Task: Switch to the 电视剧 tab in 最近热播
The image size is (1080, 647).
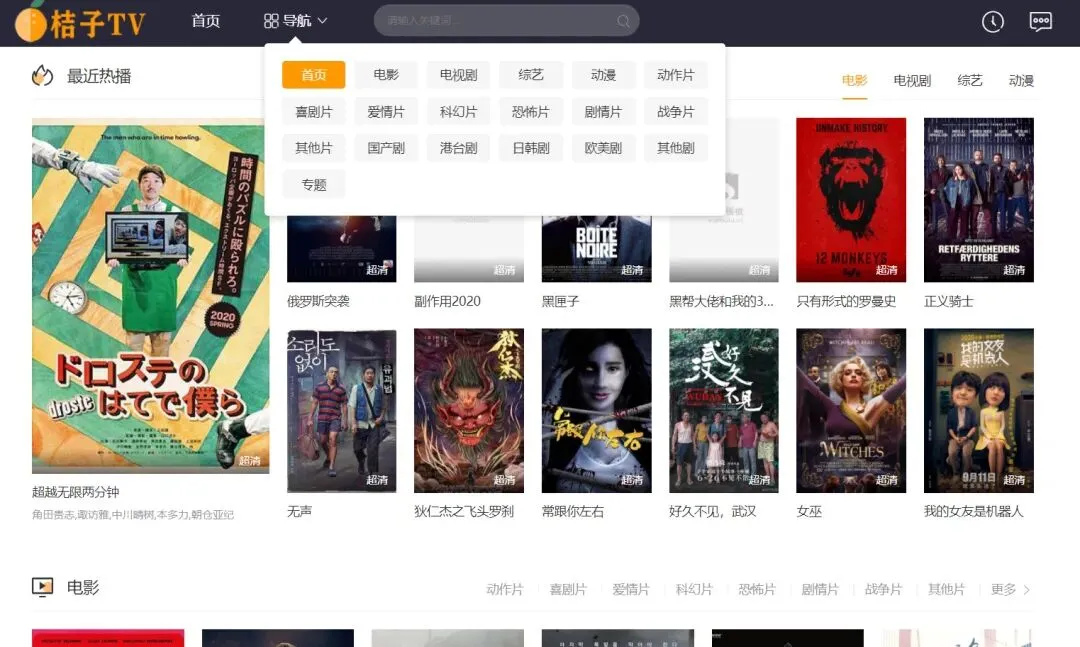Action: coord(912,81)
